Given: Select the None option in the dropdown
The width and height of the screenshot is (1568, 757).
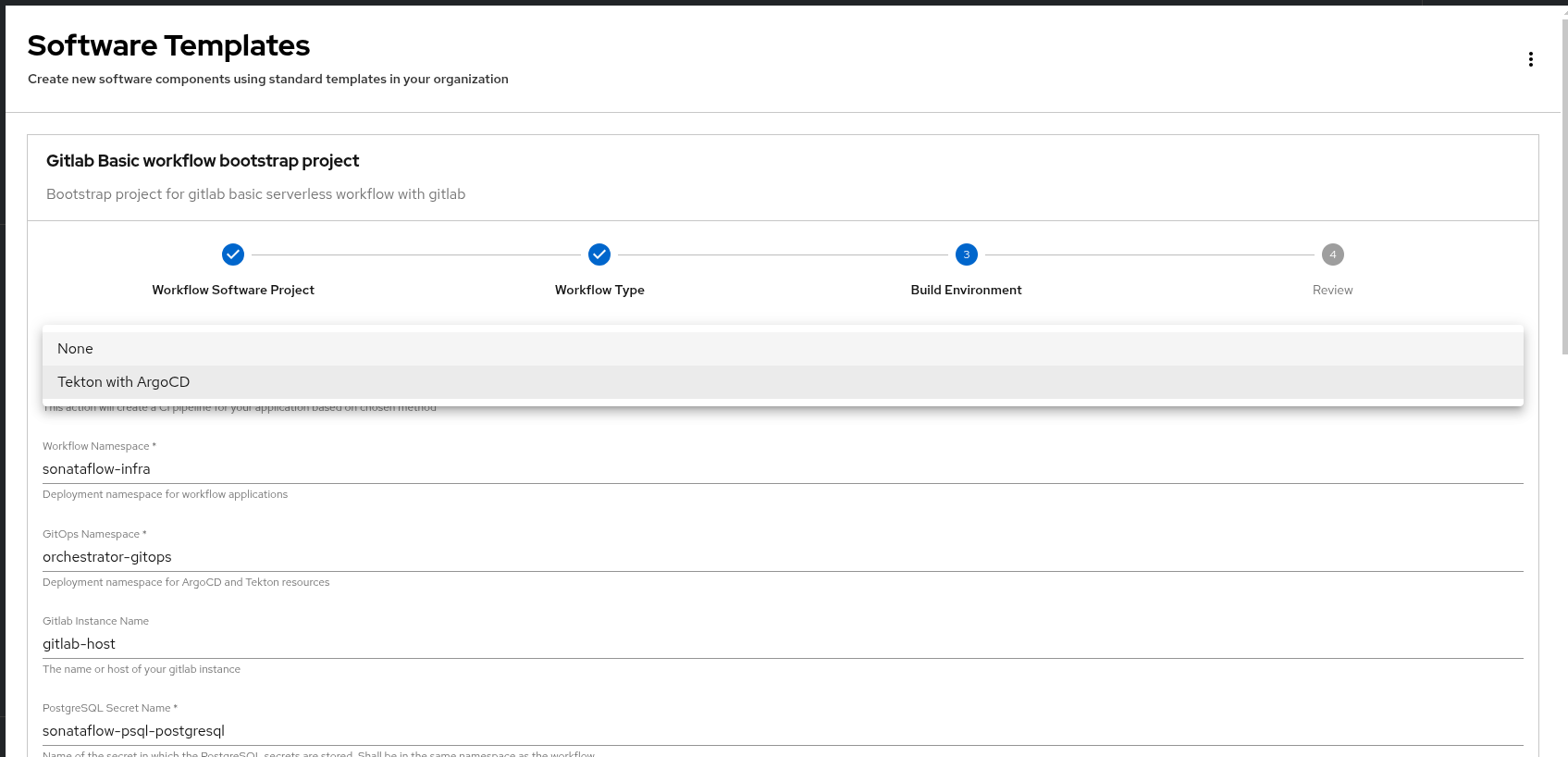Looking at the screenshot, I should coord(783,349).
